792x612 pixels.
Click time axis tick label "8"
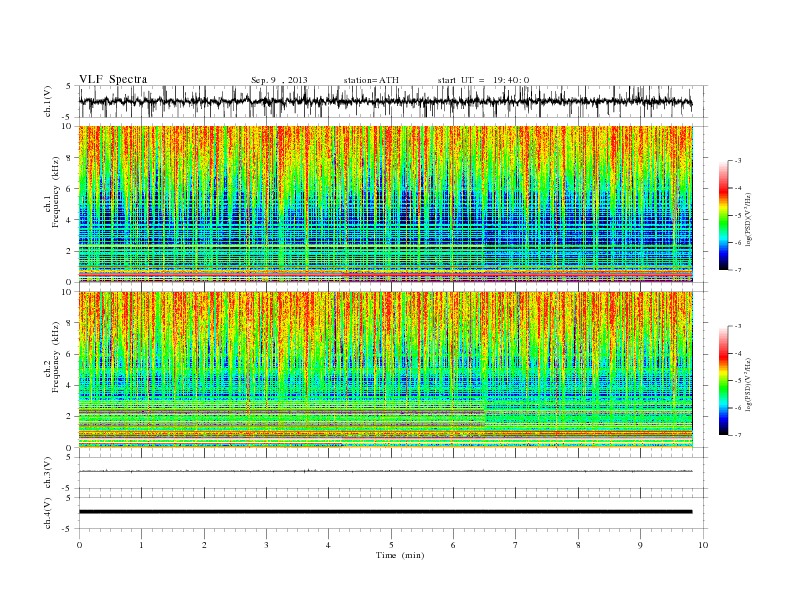[578, 545]
